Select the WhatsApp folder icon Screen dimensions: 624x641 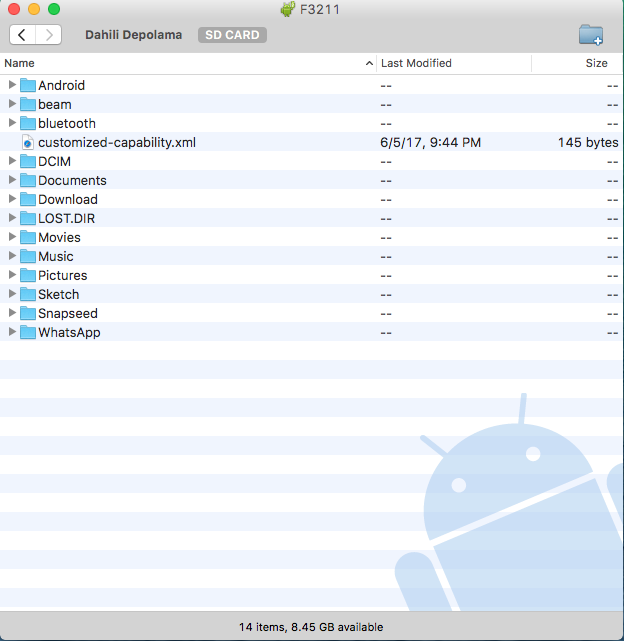pyautogui.click(x=28, y=332)
